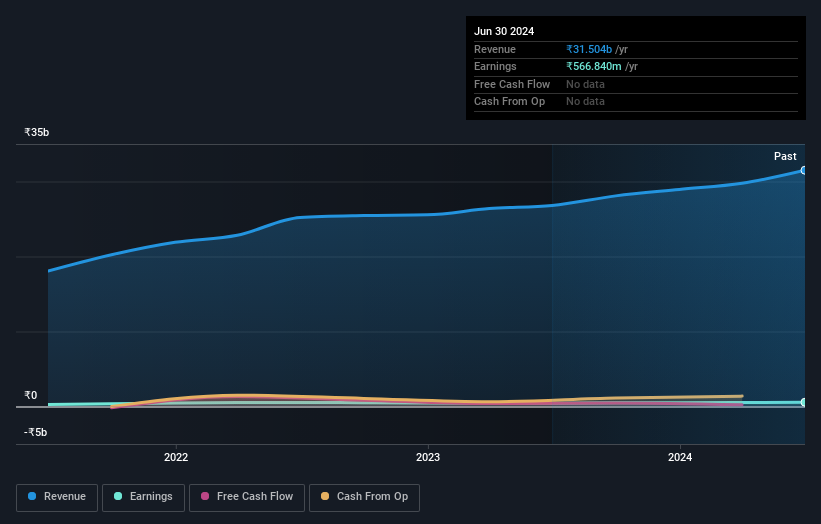Select the revenue endpoint marker at Jun 2024
This screenshot has height=524, width=821.
tap(803, 170)
